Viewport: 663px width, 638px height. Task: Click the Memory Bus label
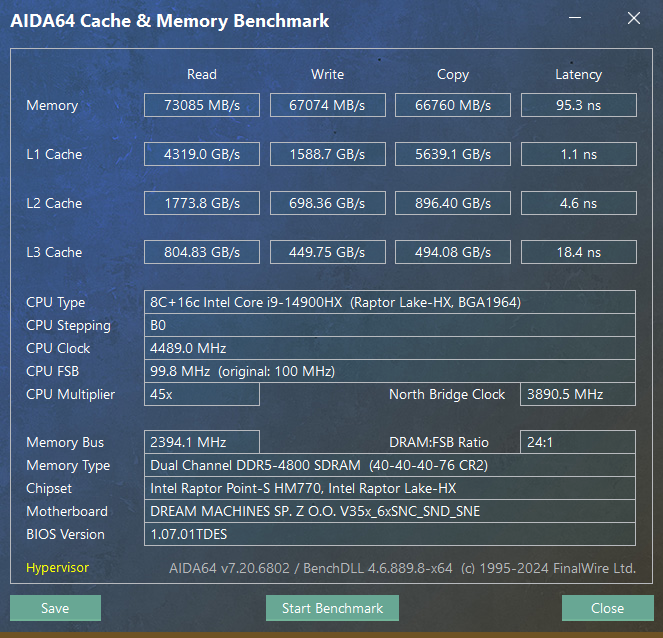[65, 442]
